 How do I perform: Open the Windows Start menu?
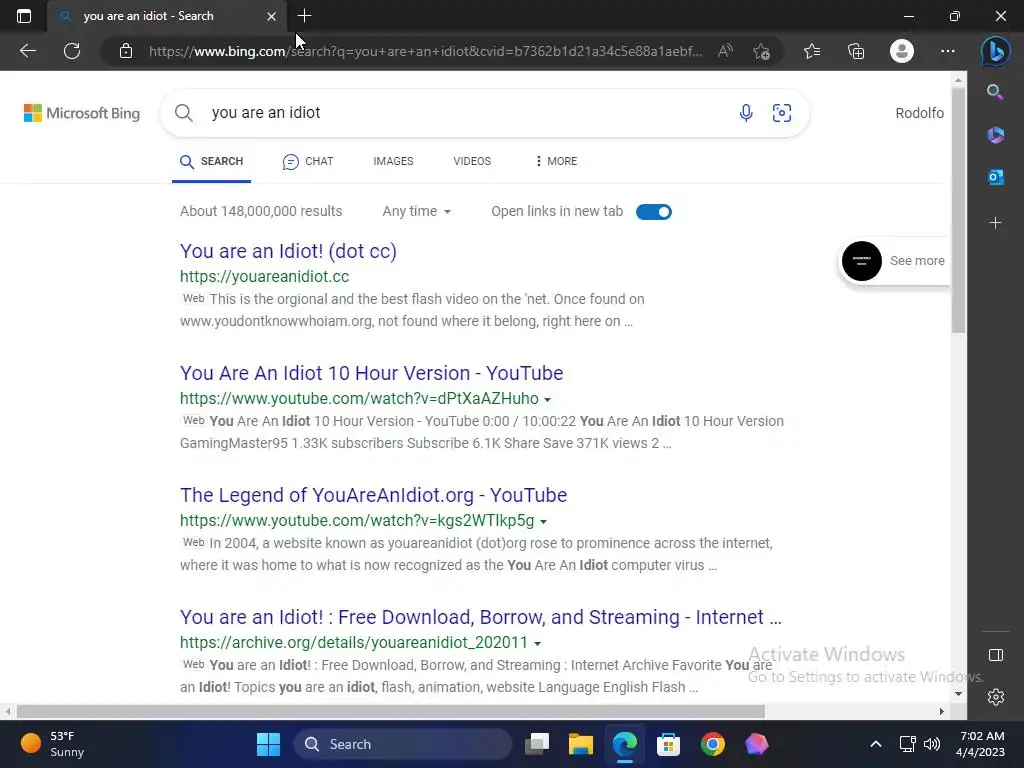[x=268, y=744]
